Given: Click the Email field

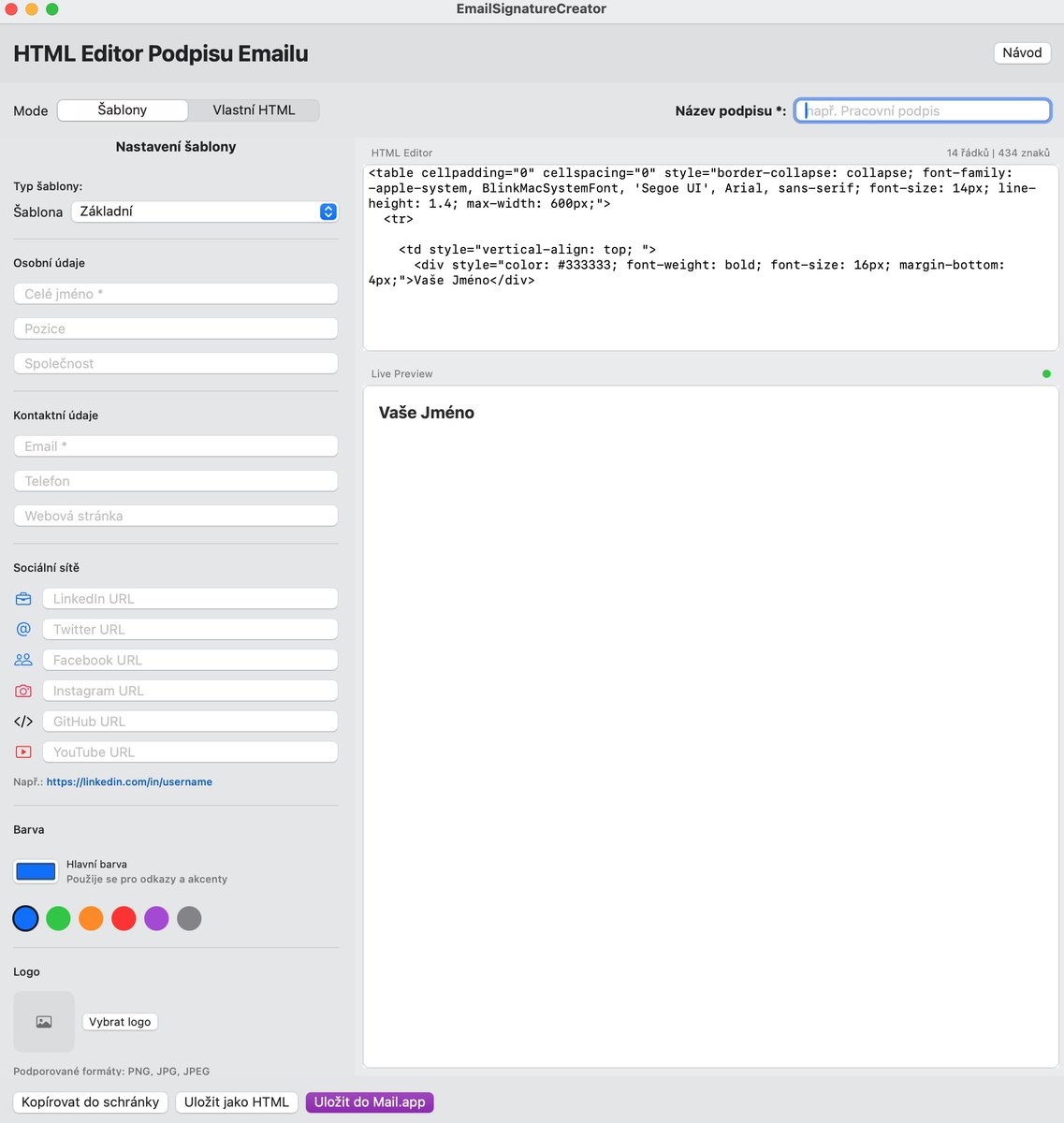Looking at the screenshot, I should (176, 446).
